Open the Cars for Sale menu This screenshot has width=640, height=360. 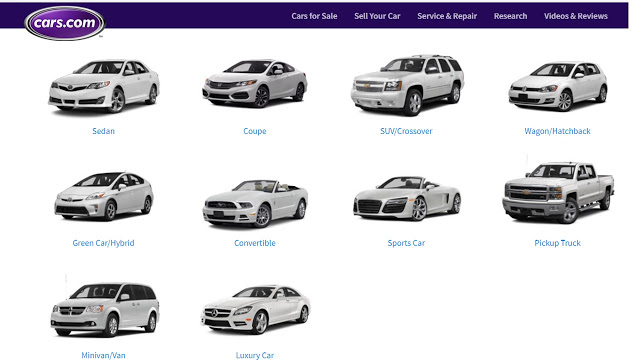pyautogui.click(x=314, y=16)
